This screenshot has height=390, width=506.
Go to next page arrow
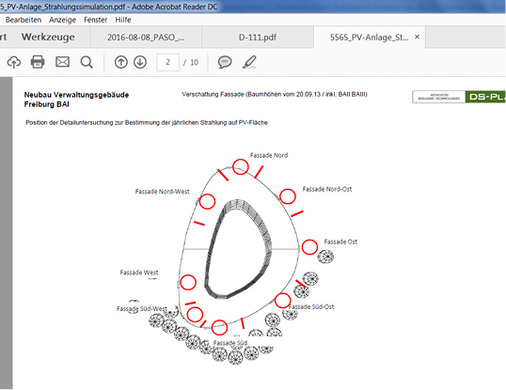pyautogui.click(x=140, y=62)
